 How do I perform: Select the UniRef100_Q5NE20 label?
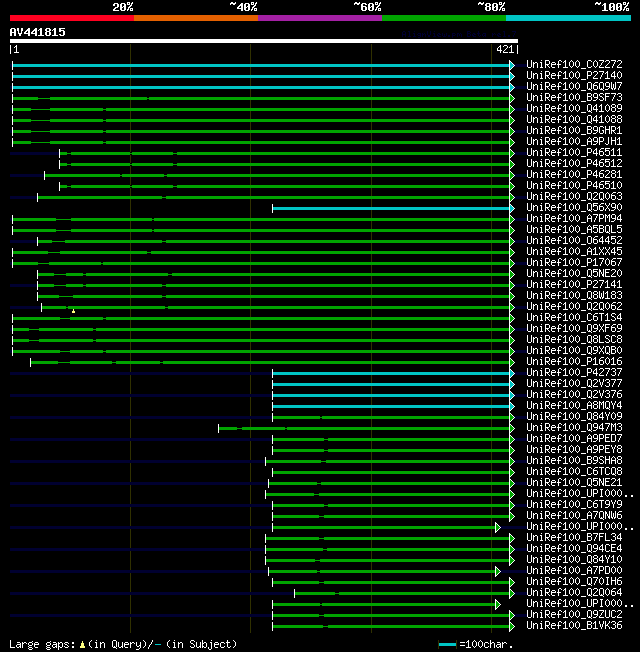574,273
